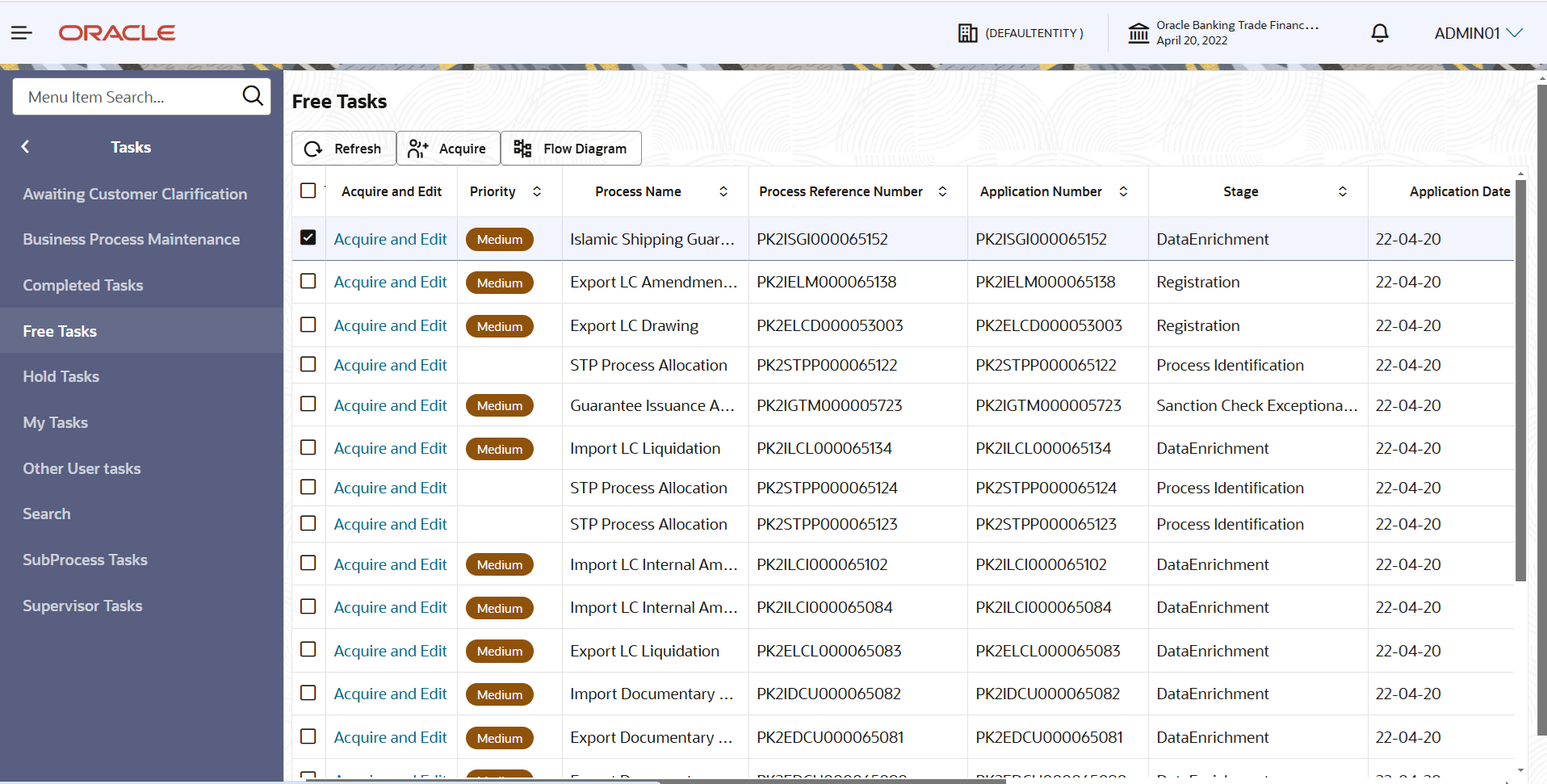
Task: Click Acquire and Edit for Import LC Liquidation
Action: point(390,448)
